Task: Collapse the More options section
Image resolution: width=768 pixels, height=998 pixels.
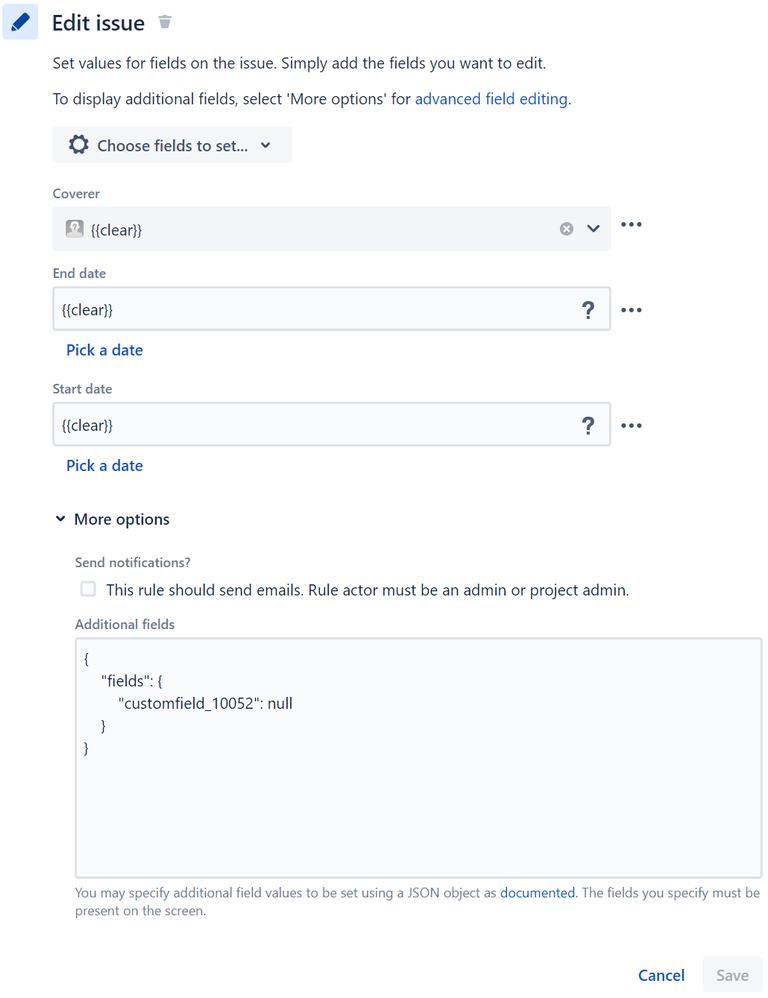Action: click(x=113, y=519)
